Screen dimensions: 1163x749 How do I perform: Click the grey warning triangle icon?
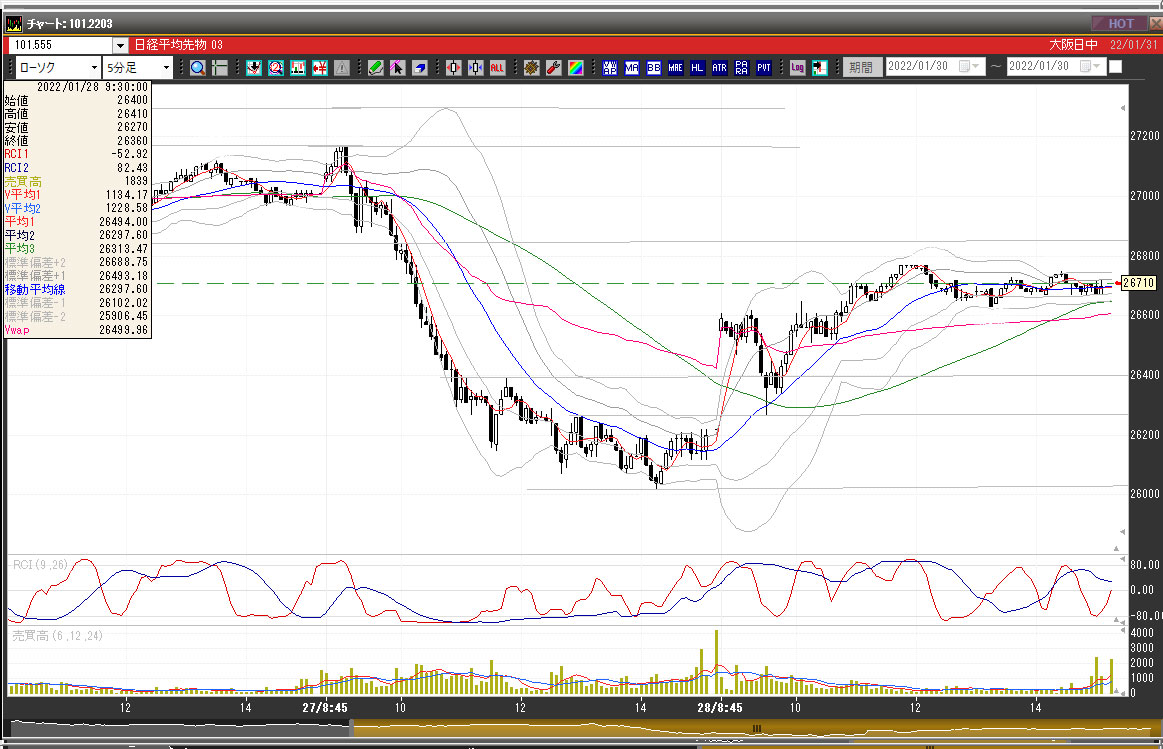(342, 67)
